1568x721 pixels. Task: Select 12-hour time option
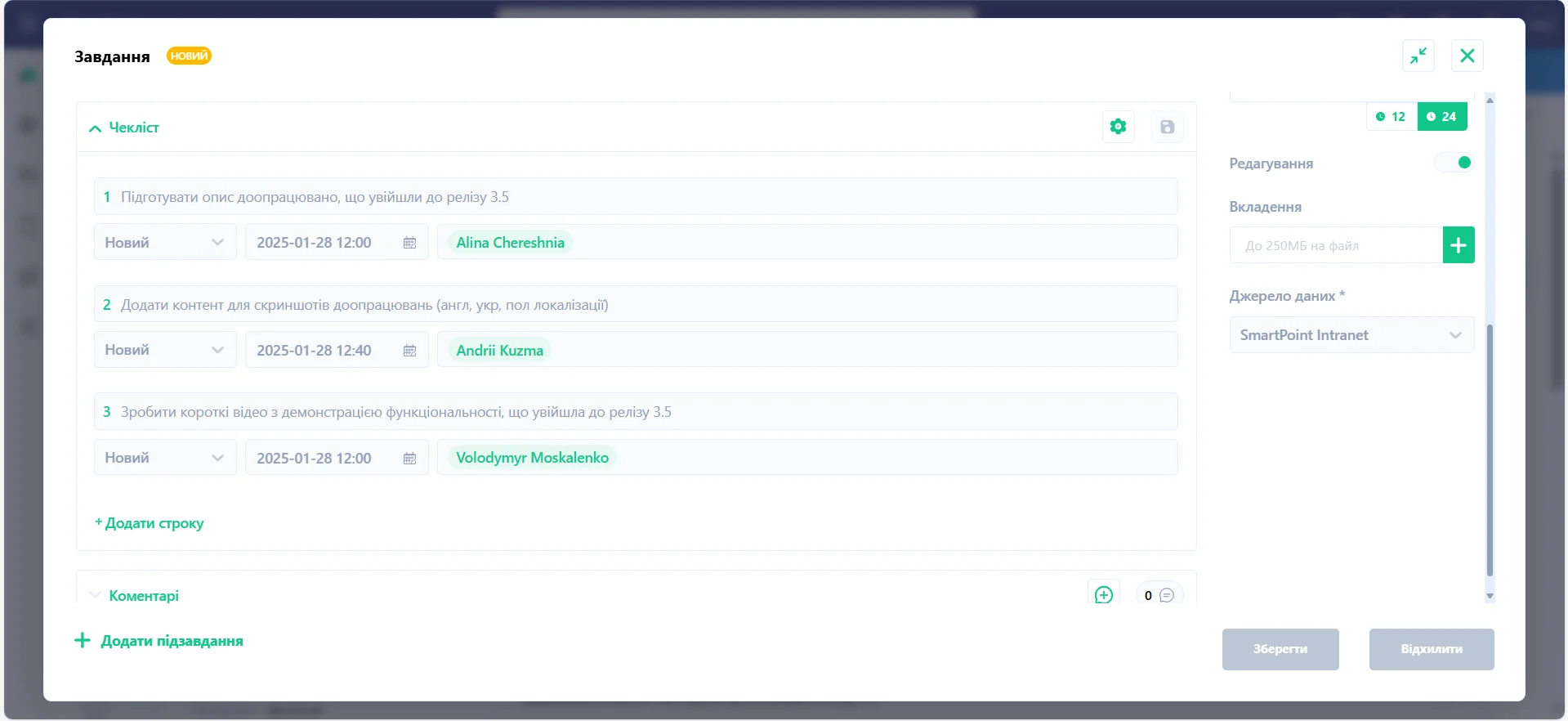1391,116
